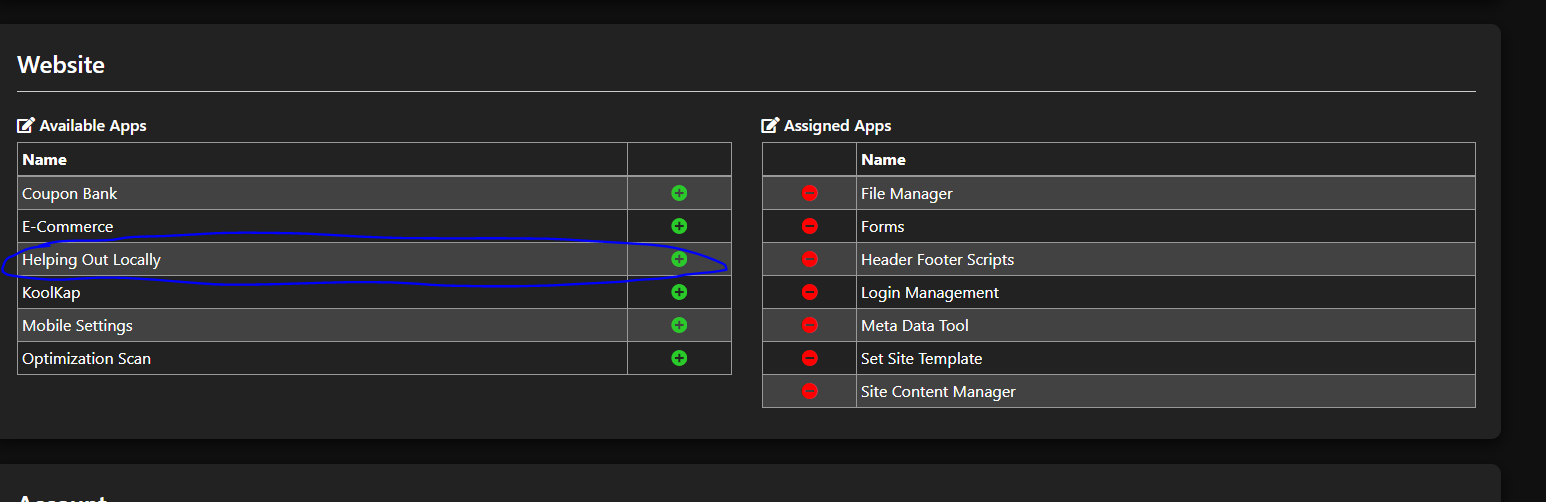The width and height of the screenshot is (1546, 502).
Task: Remove the Set Site Template app
Action: coord(810,358)
